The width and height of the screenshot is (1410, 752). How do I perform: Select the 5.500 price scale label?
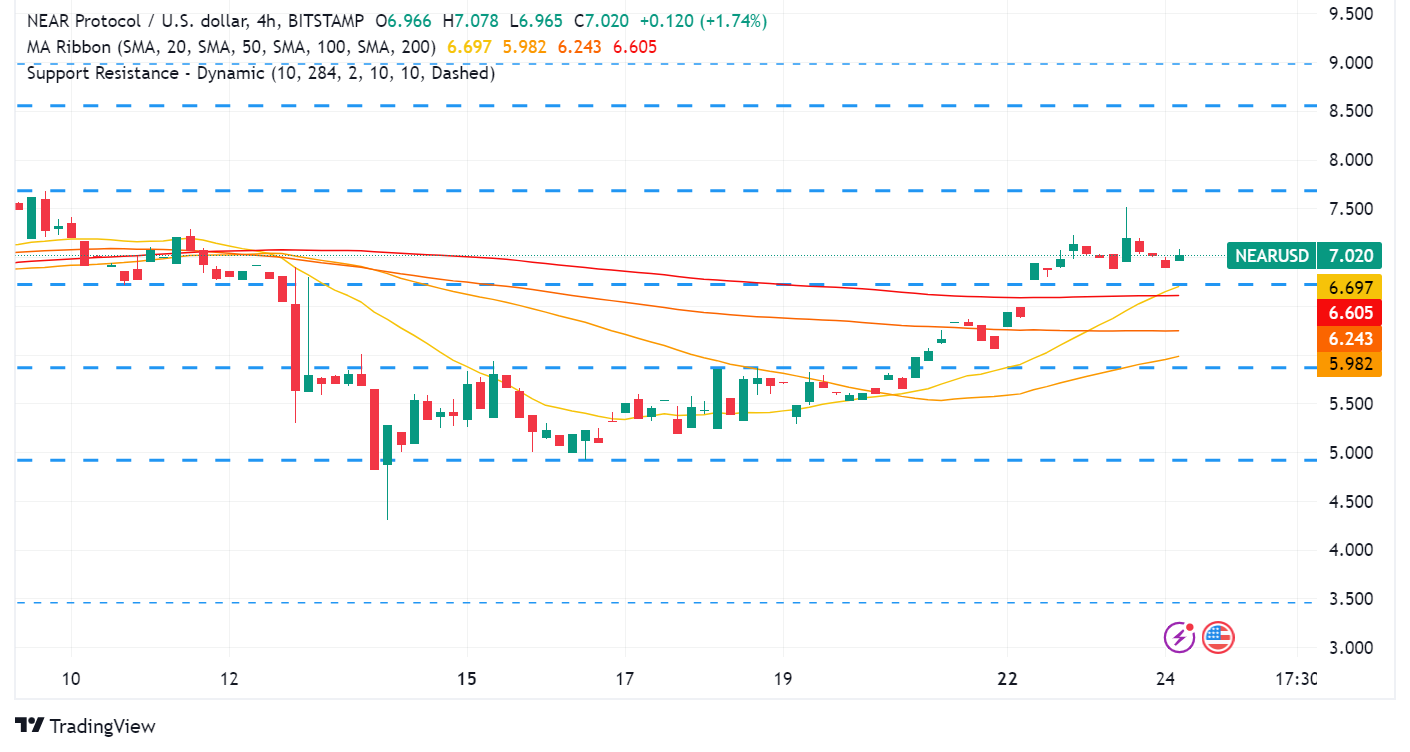1350,404
